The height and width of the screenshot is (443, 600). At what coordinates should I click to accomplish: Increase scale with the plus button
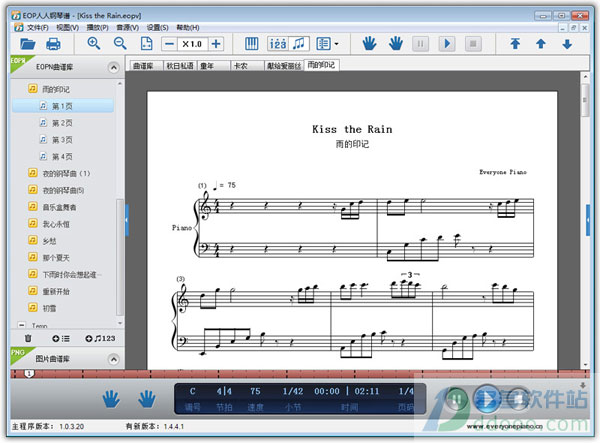216,44
